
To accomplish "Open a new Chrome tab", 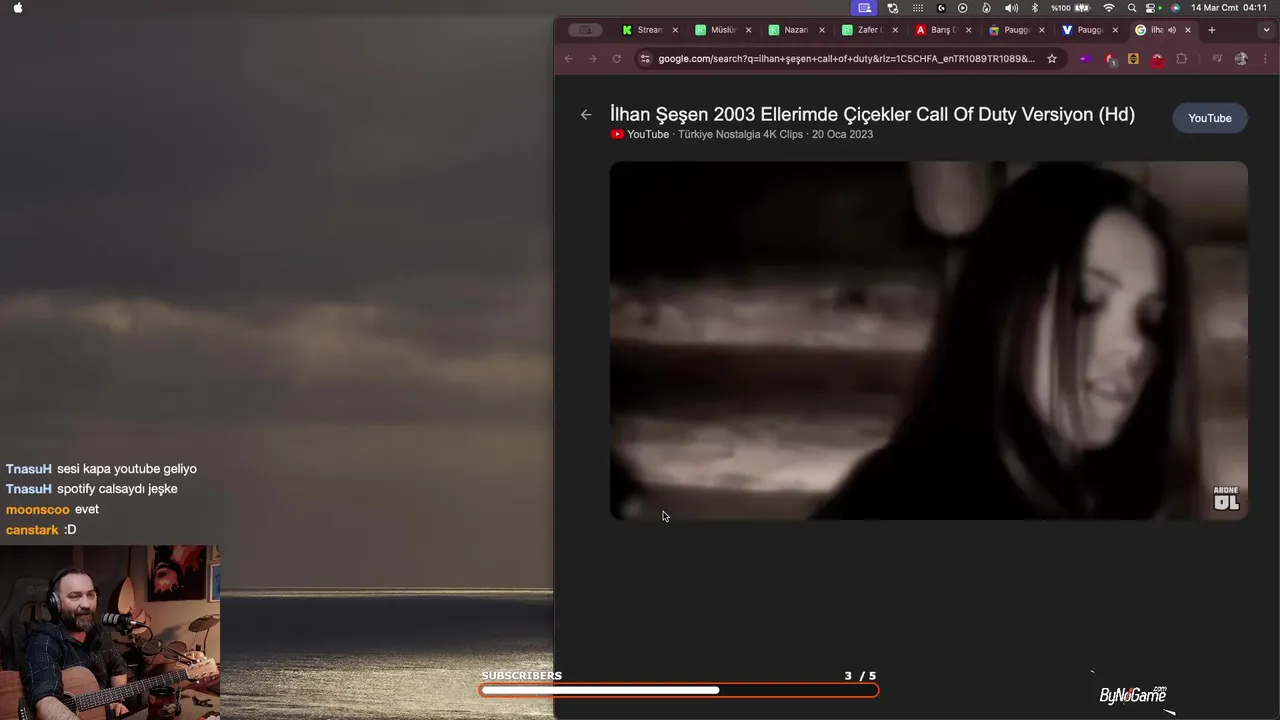I will pos(1211,30).
